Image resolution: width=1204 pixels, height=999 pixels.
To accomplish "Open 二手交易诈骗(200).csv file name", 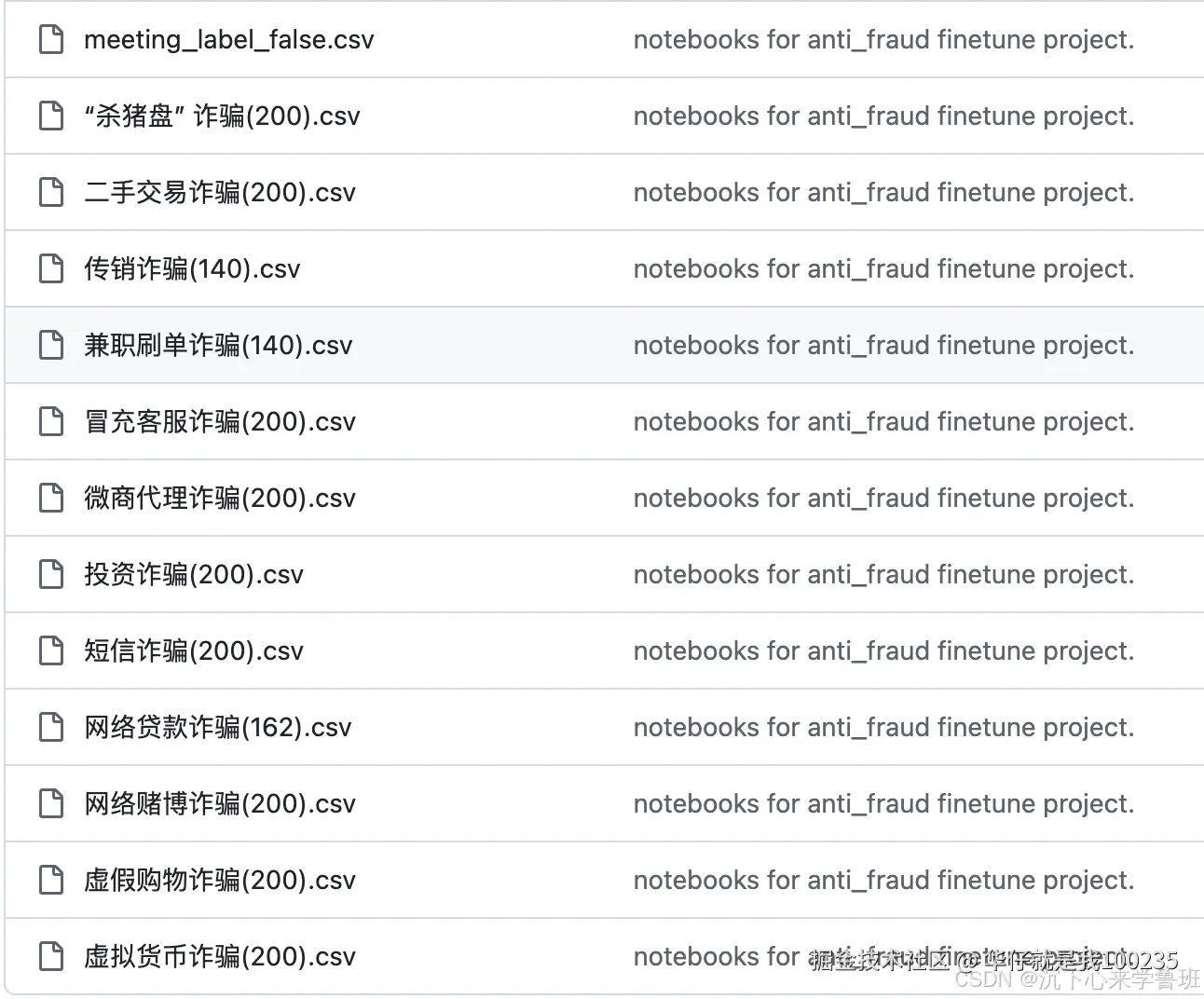I will (220, 192).
